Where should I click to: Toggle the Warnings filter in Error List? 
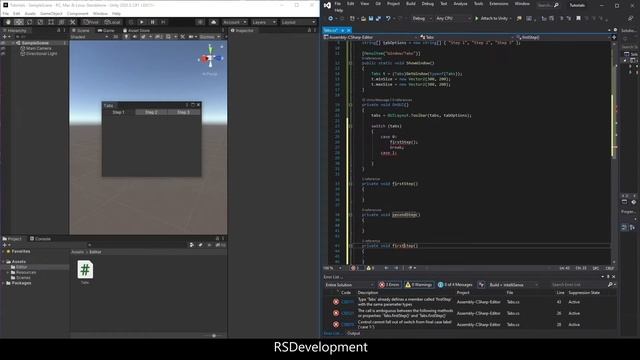point(419,284)
